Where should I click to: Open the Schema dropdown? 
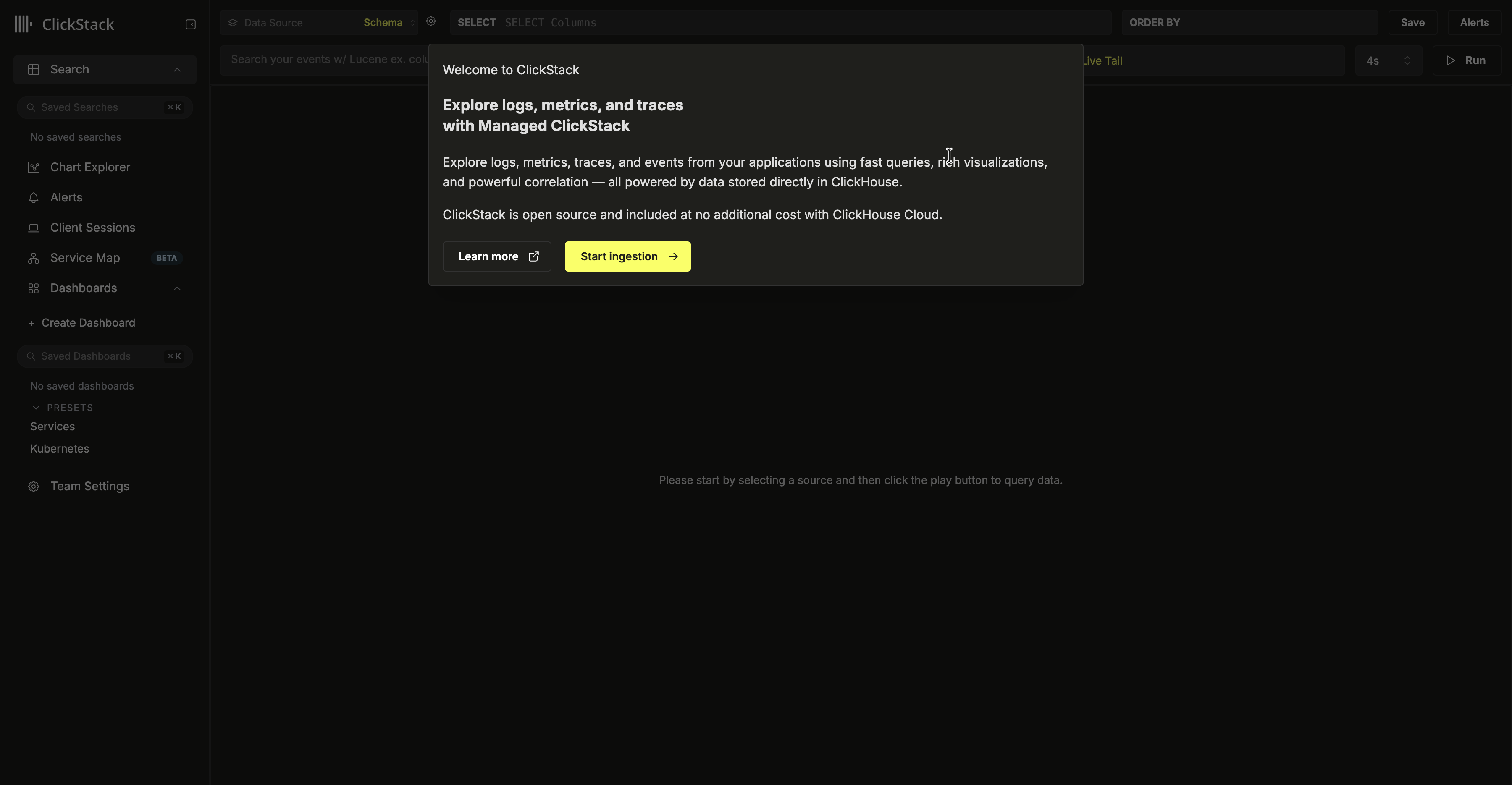click(x=387, y=22)
